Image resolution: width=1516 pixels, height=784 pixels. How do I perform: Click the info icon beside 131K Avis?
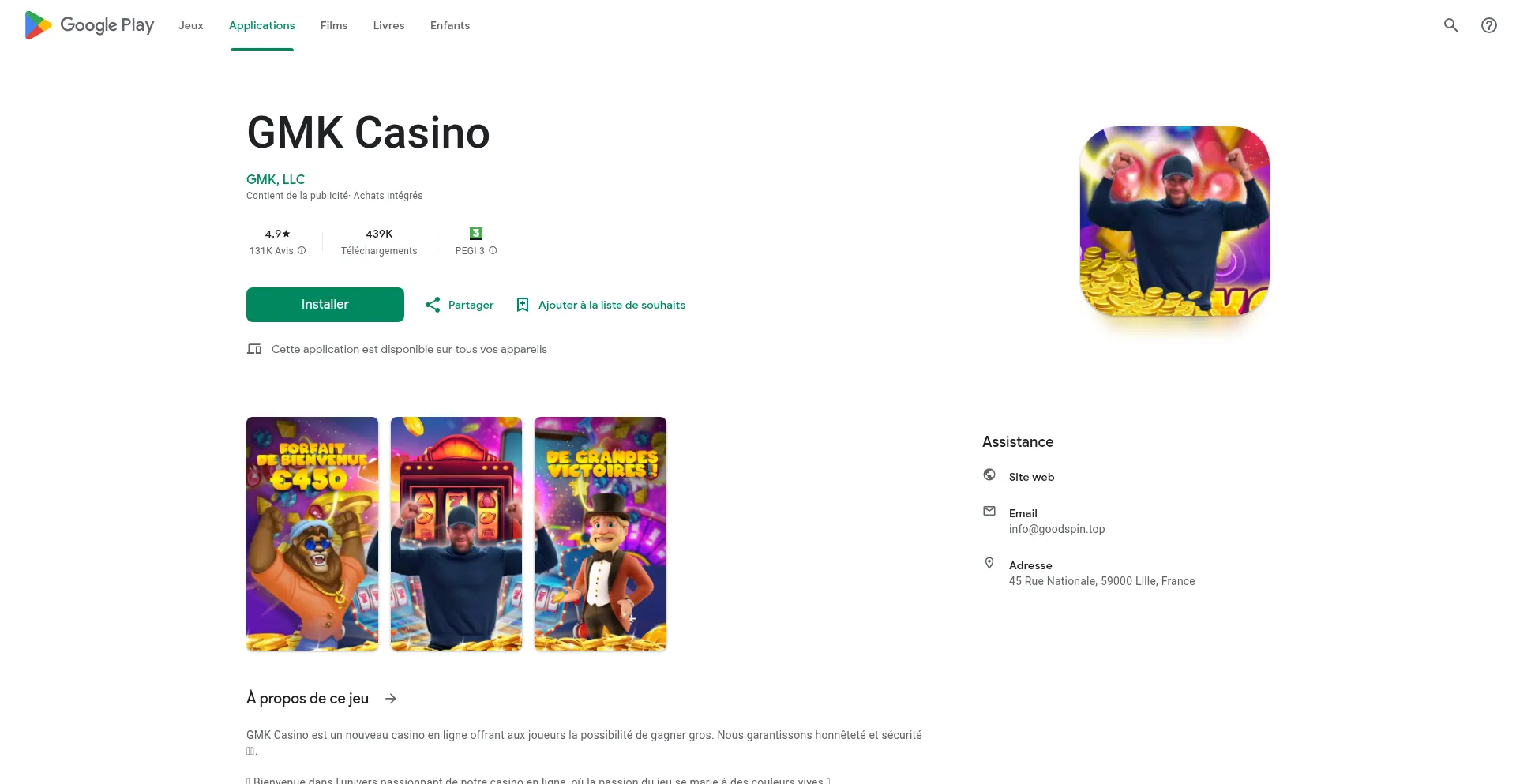pos(302,250)
